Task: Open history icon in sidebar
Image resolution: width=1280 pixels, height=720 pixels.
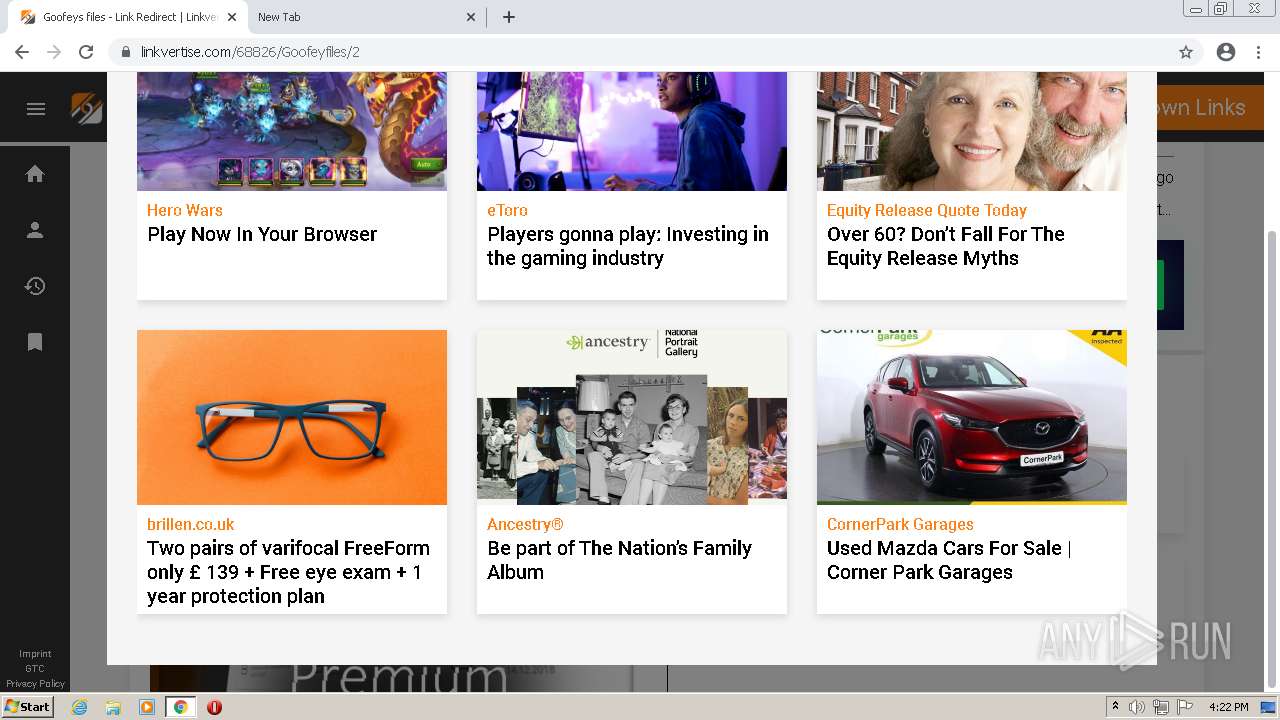Action: pos(35,286)
